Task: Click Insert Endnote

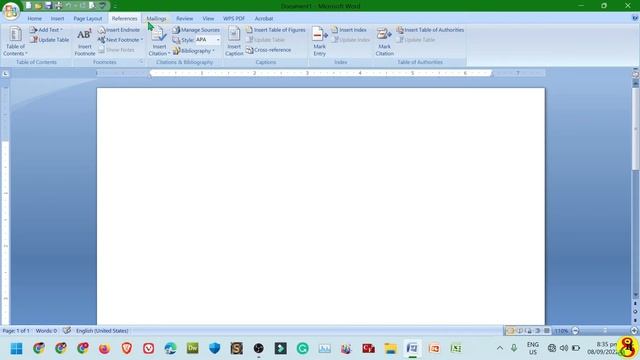Action: [x=119, y=30]
